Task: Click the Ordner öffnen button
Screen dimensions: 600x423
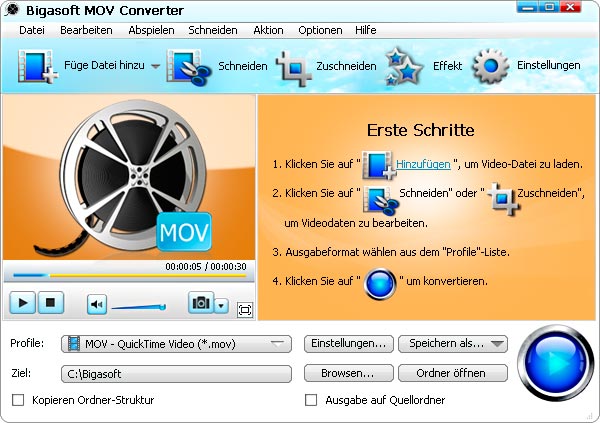Action: pyautogui.click(x=453, y=373)
